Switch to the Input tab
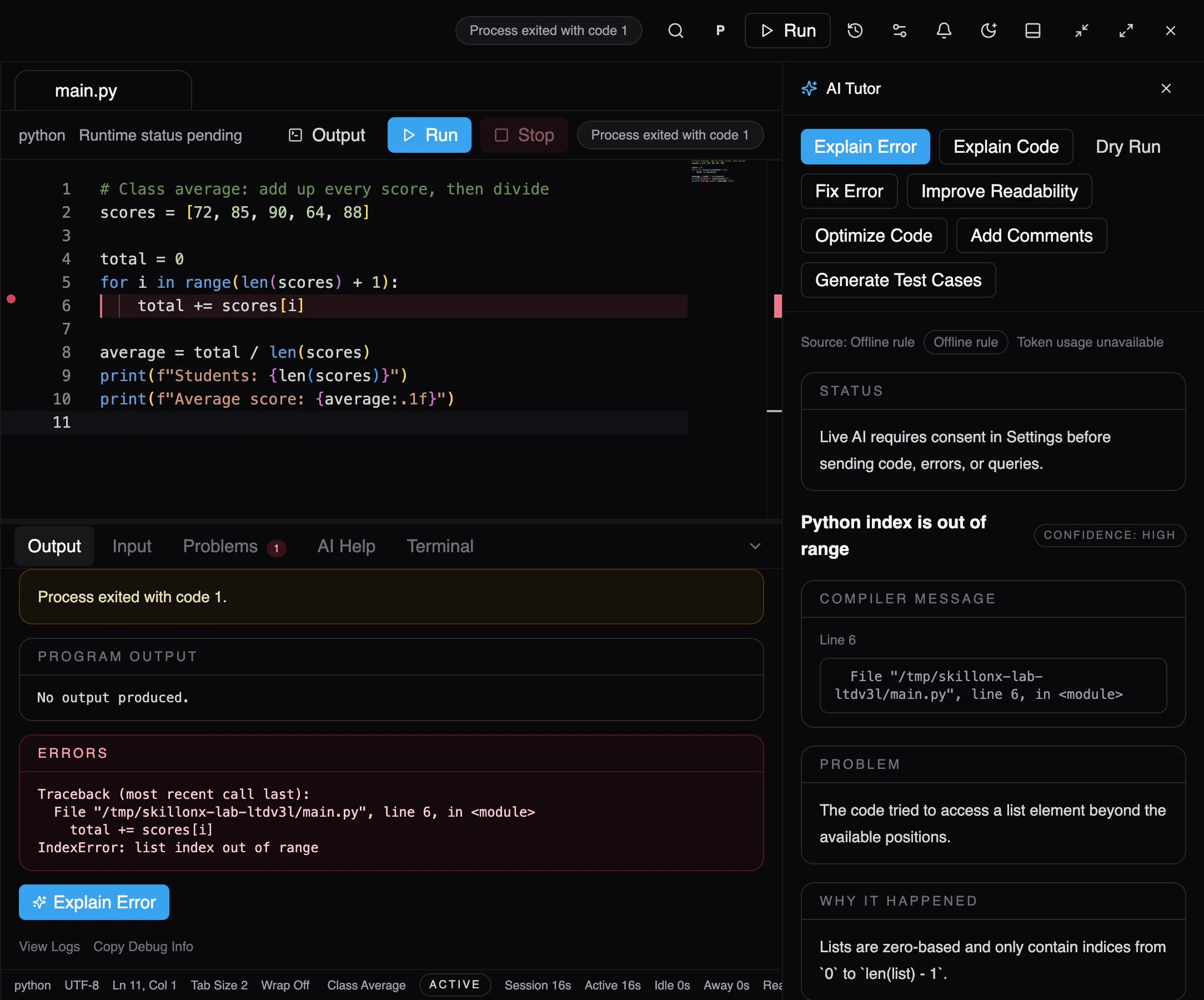 pos(132,546)
